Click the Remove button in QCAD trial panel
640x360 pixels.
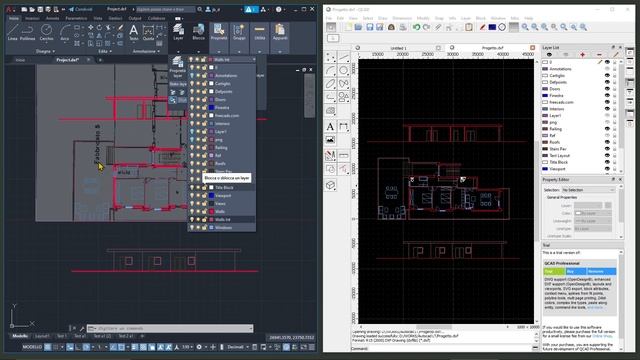click(x=601, y=271)
